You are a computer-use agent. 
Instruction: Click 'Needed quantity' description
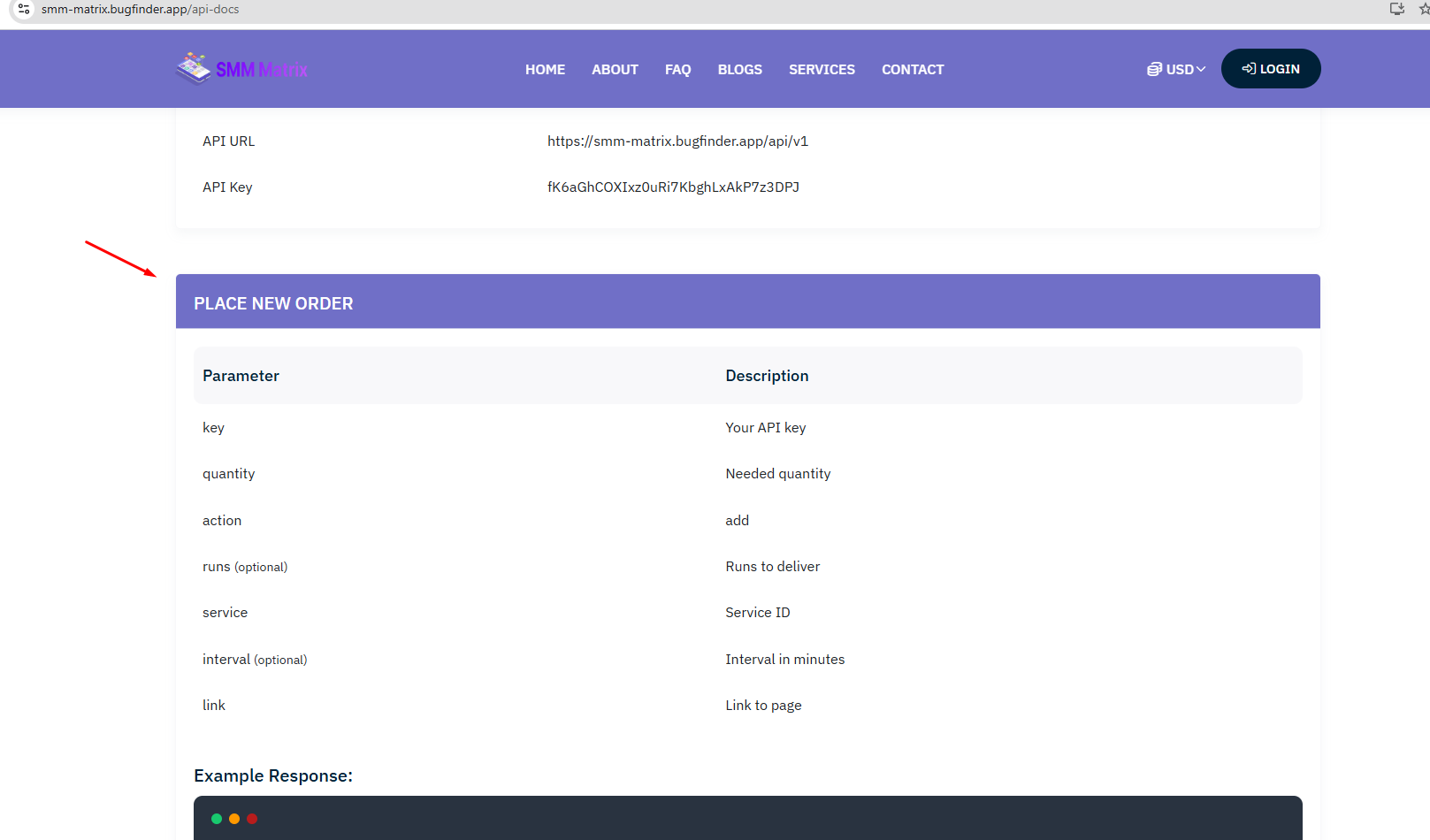778,474
